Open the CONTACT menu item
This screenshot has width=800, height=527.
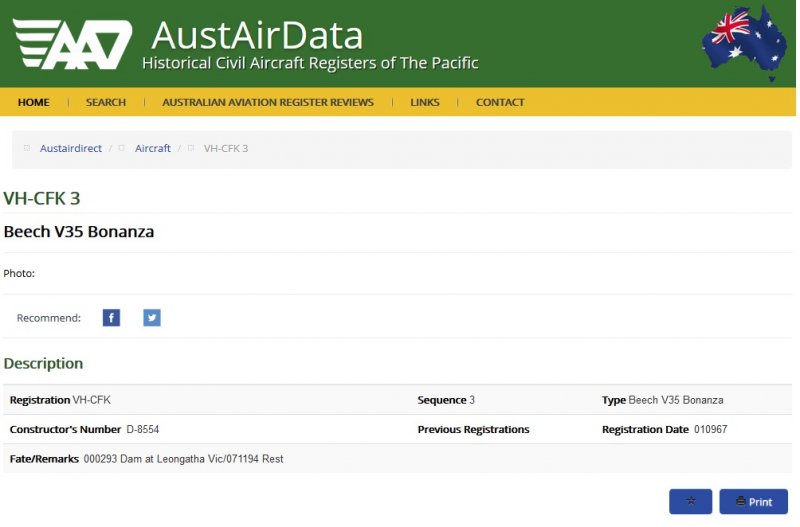(500, 102)
